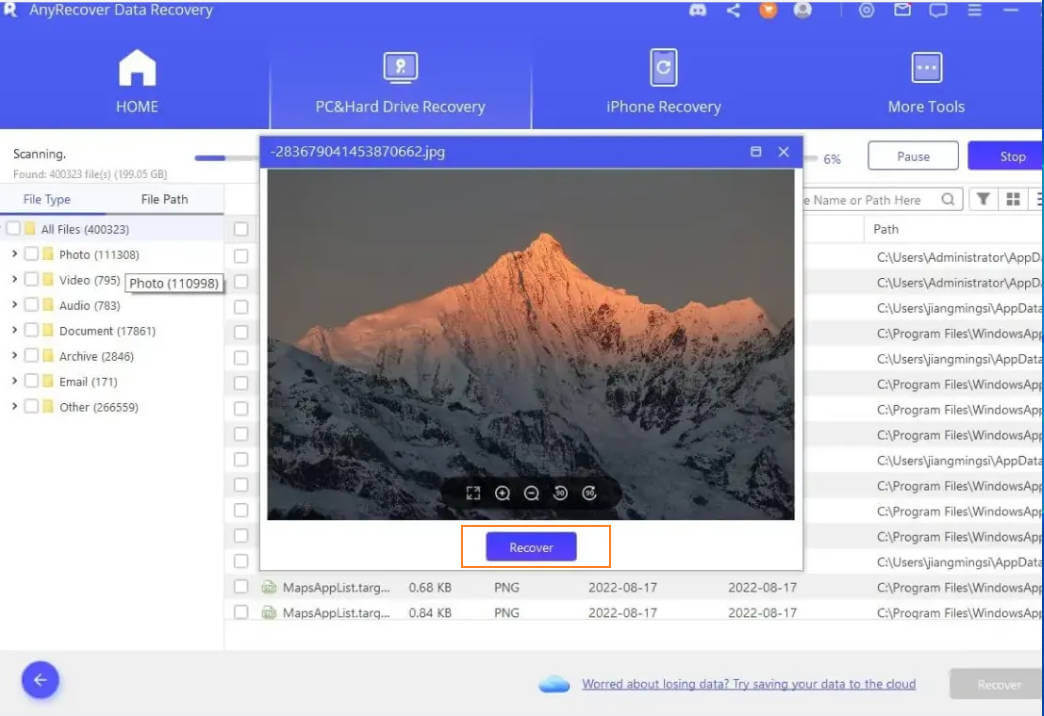Expand the Video category tree

[14, 280]
